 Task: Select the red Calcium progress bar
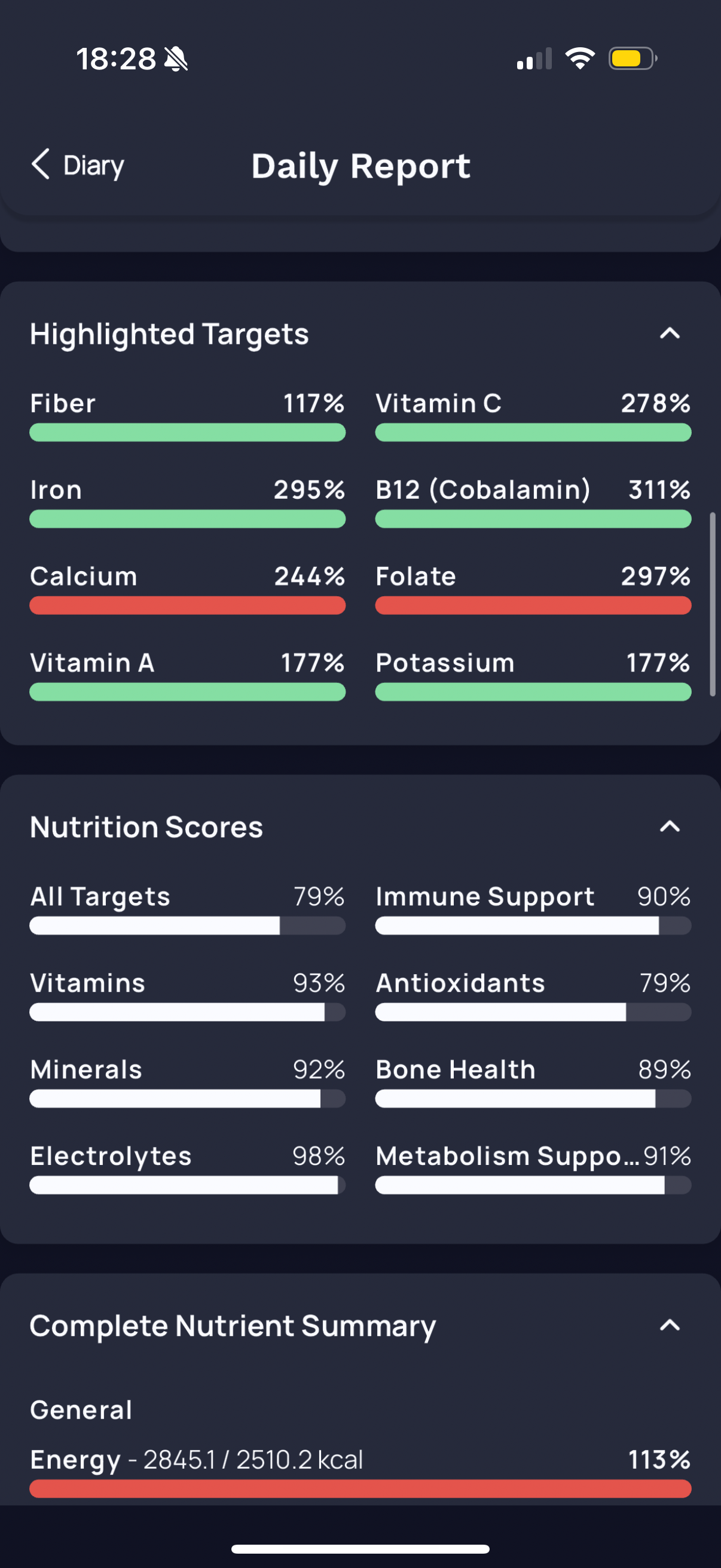click(187, 606)
